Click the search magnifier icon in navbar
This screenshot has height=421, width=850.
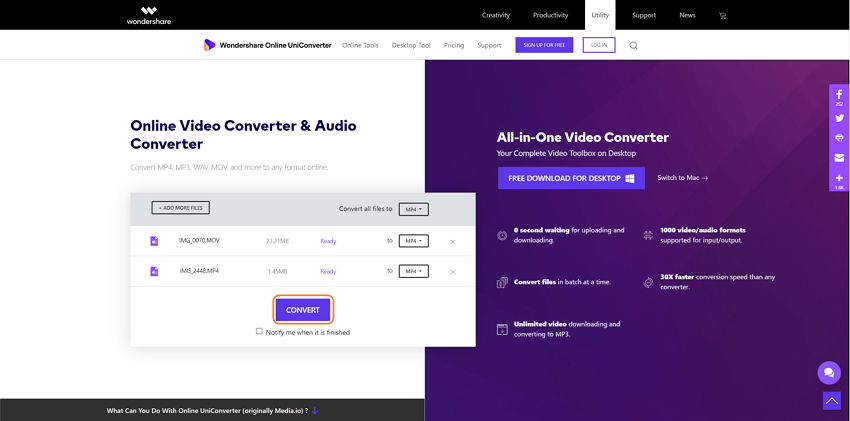tap(633, 45)
